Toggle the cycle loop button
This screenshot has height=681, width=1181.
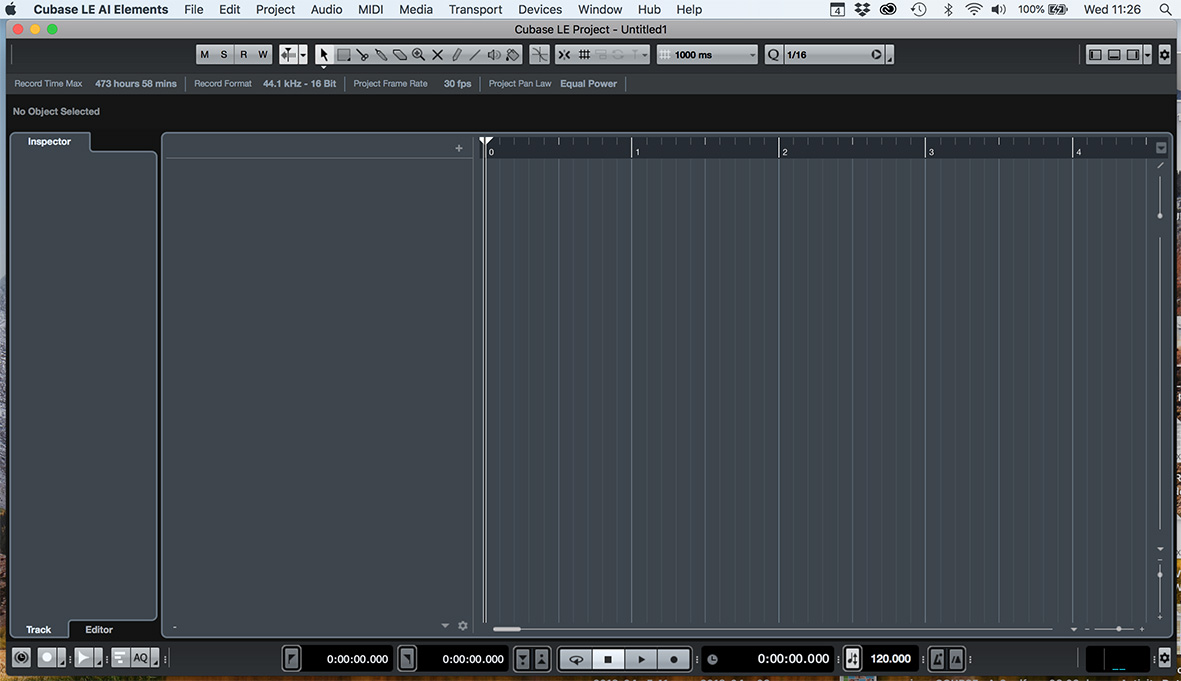tap(576, 659)
